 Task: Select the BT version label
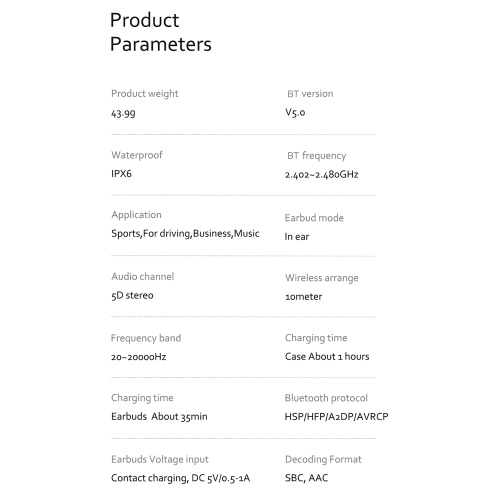click(310, 94)
